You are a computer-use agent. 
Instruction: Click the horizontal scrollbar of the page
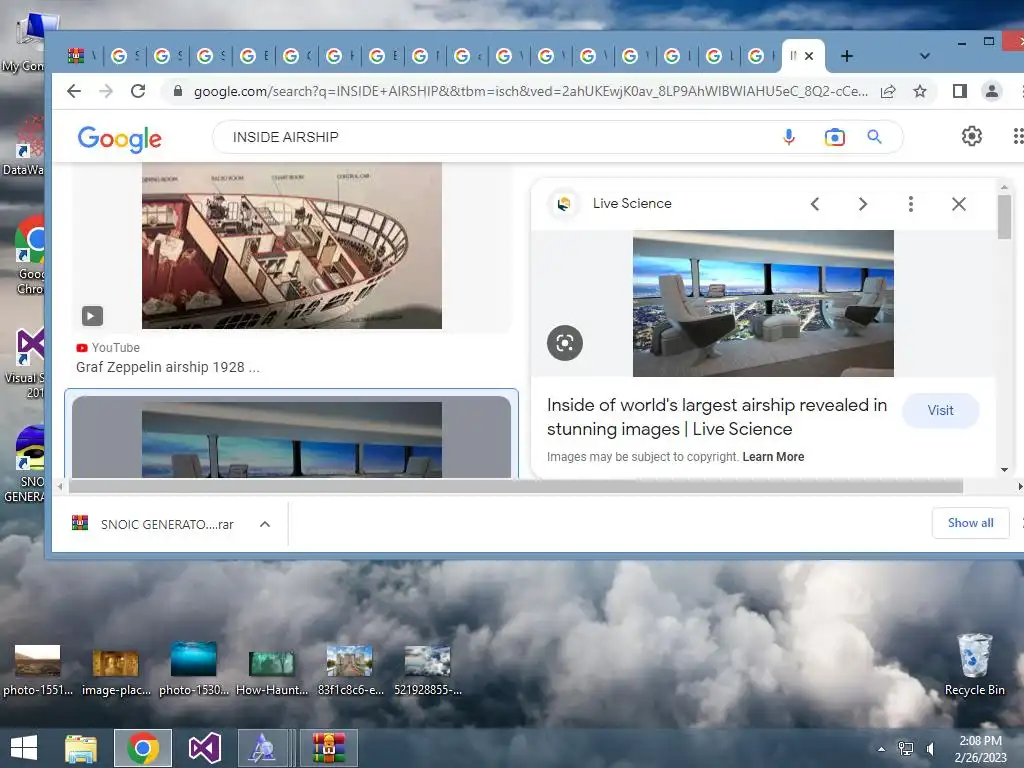(516, 487)
